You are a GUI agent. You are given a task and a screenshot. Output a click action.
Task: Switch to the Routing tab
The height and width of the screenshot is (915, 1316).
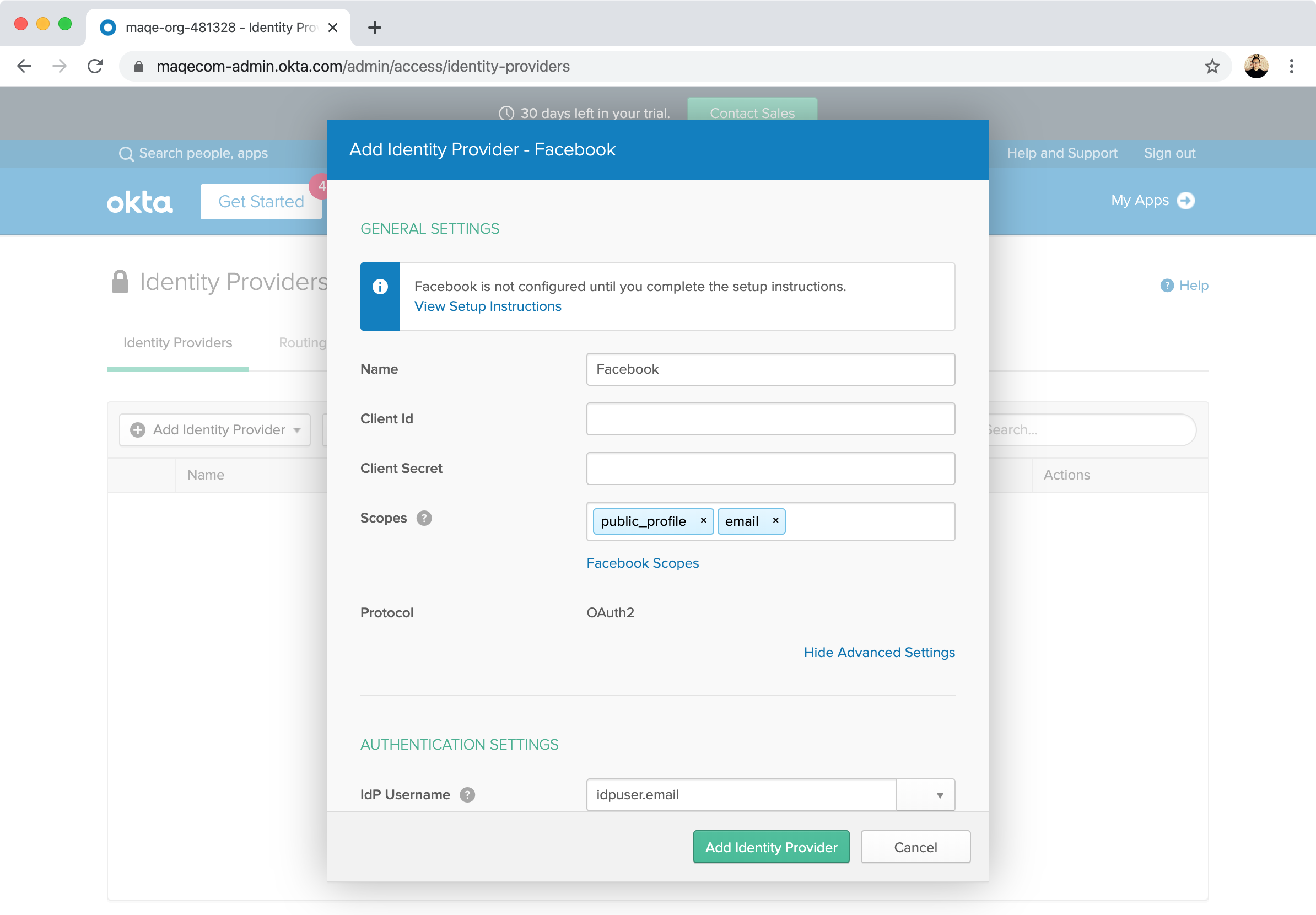click(x=302, y=342)
